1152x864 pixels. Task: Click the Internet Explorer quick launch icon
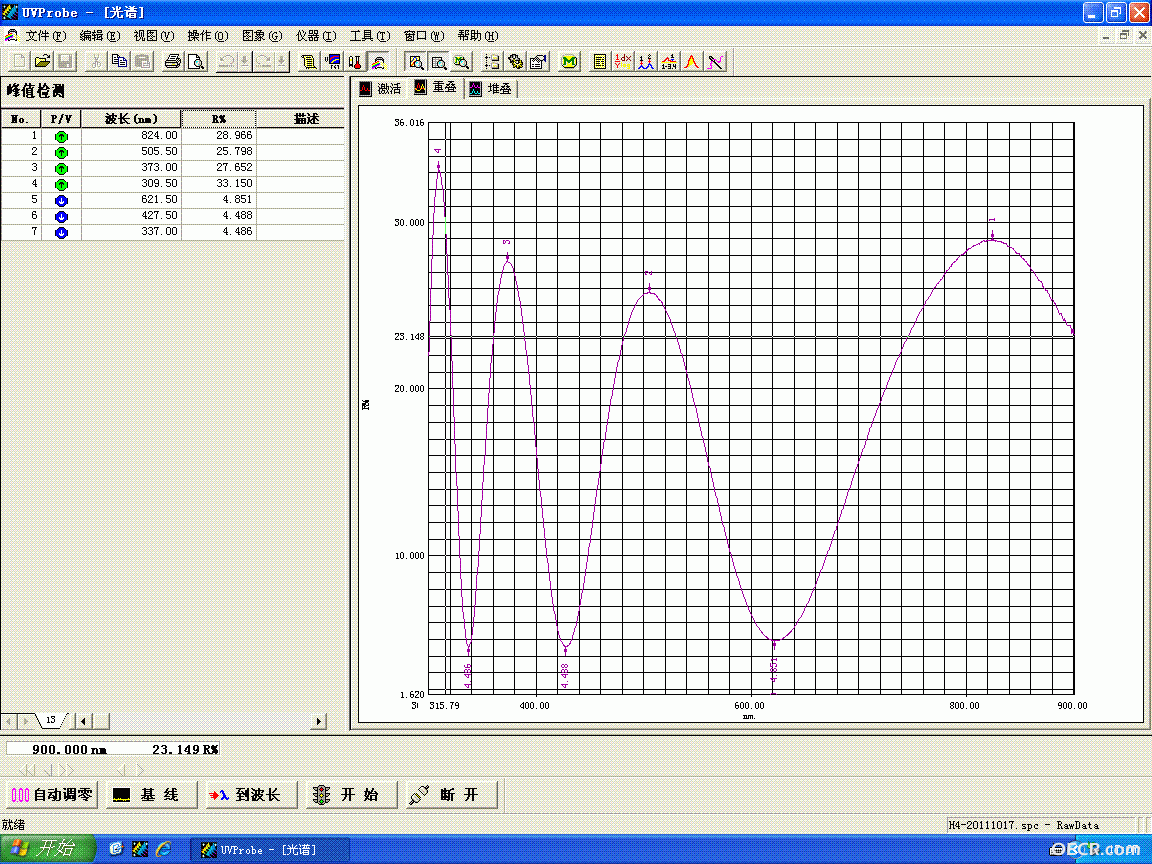click(163, 849)
